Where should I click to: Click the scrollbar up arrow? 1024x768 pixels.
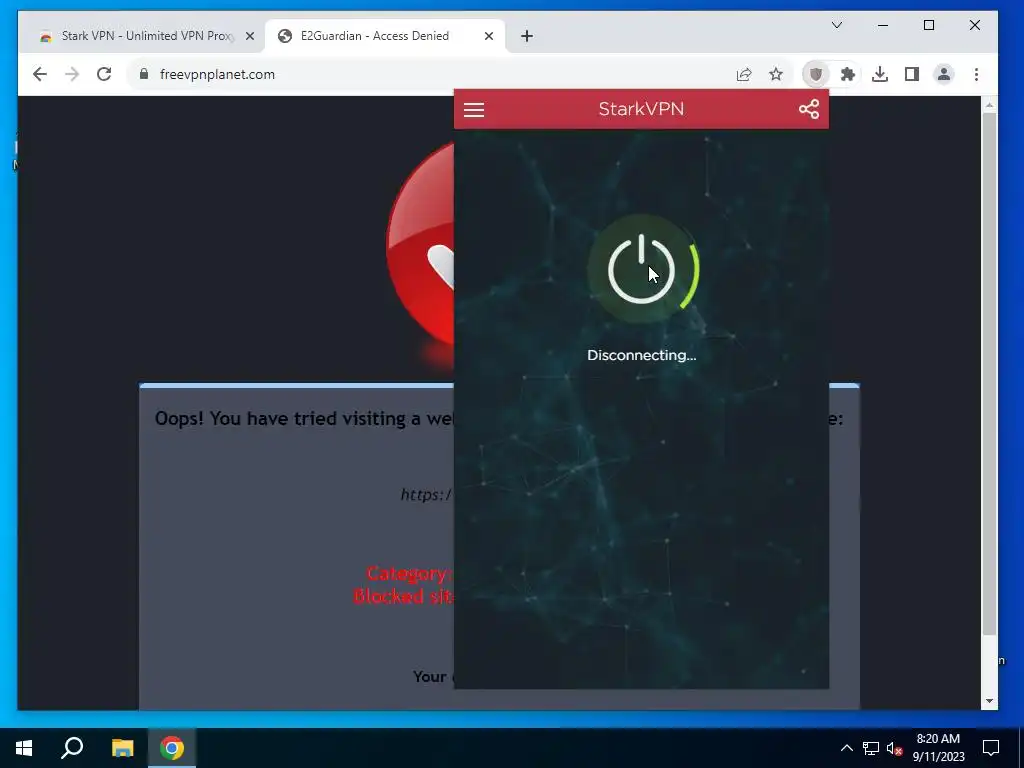click(x=989, y=104)
